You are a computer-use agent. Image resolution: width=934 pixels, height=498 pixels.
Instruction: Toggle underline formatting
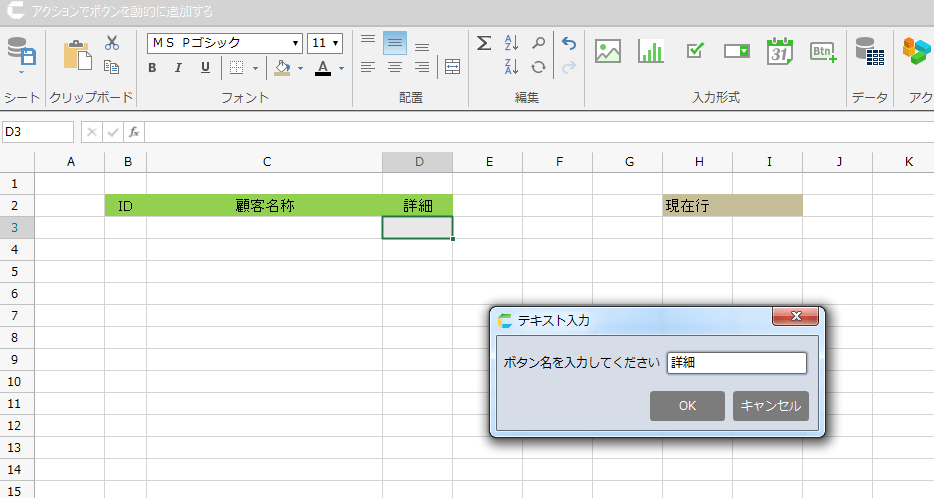click(x=205, y=68)
